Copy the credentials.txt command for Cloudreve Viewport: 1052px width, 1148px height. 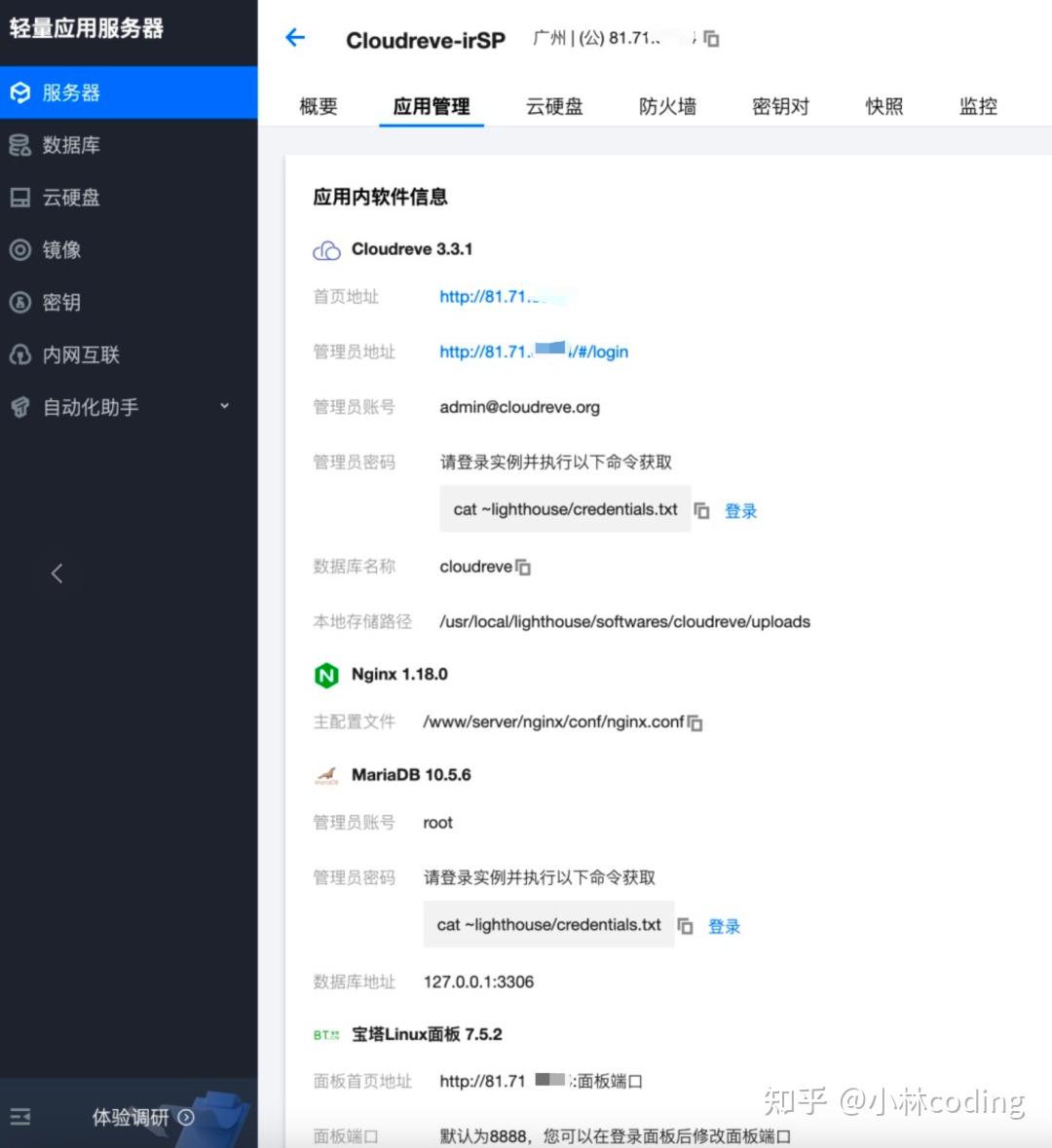click(701, 509)
